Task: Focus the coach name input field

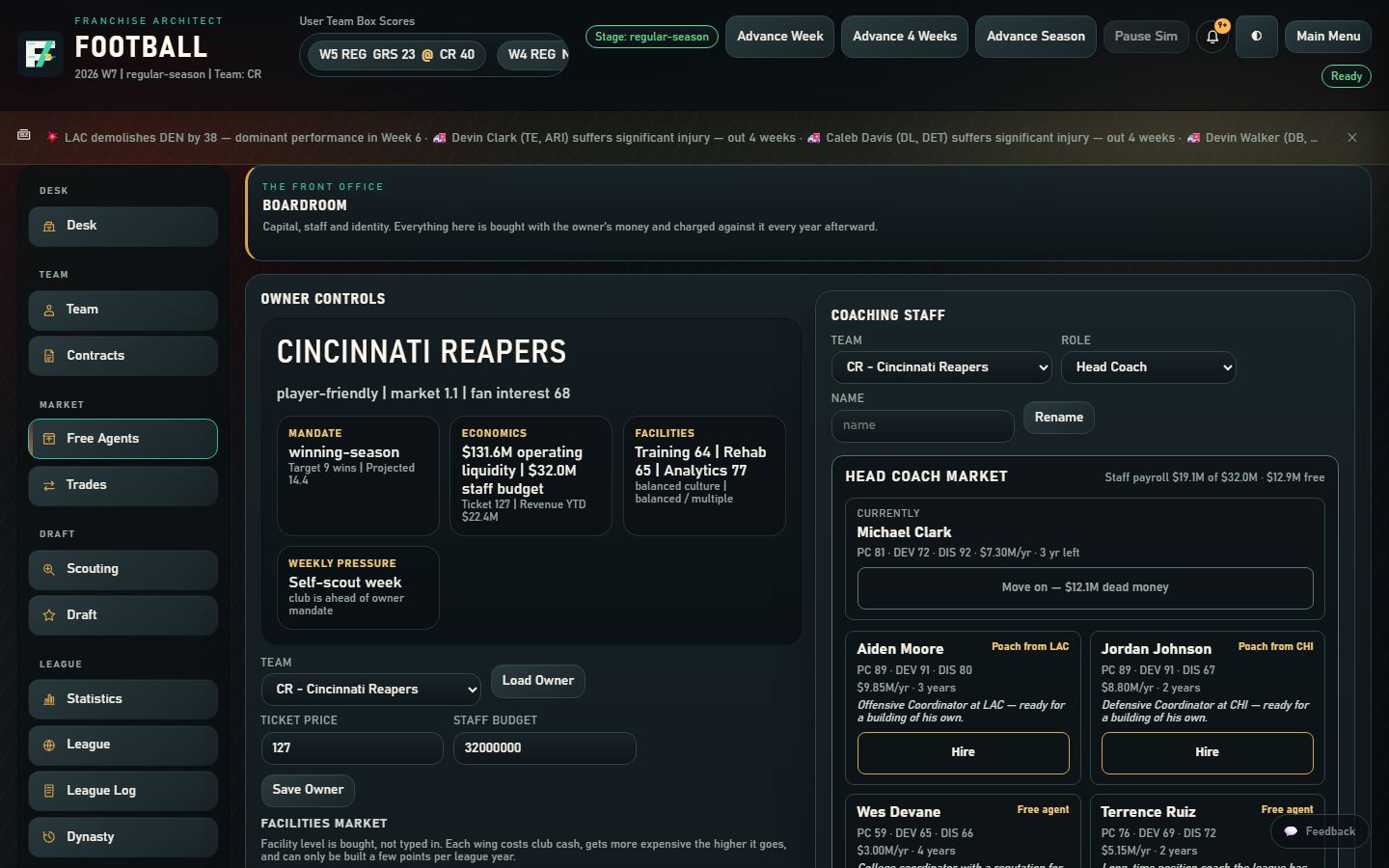Action: click(923, 425)
